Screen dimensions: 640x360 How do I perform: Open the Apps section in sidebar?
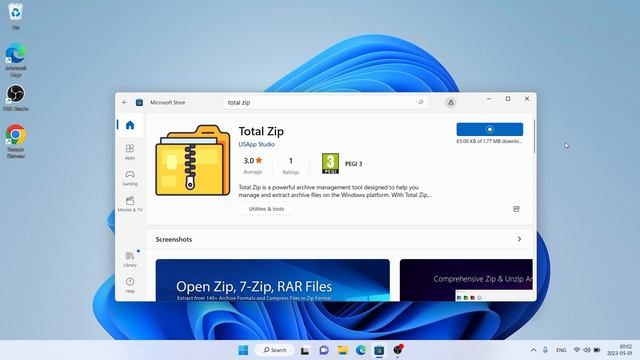pyautogui.click(x=130, y=152)
